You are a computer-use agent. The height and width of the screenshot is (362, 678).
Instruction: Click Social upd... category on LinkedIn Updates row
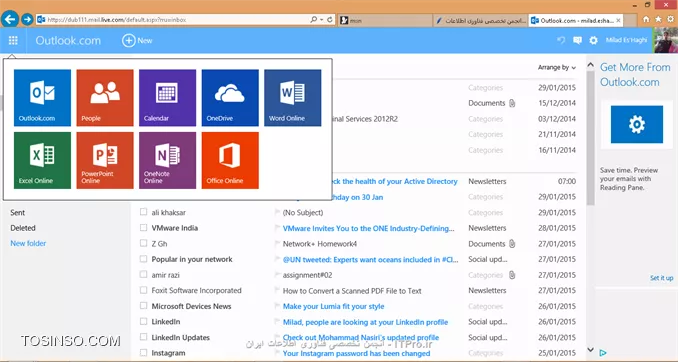point(488,338)
